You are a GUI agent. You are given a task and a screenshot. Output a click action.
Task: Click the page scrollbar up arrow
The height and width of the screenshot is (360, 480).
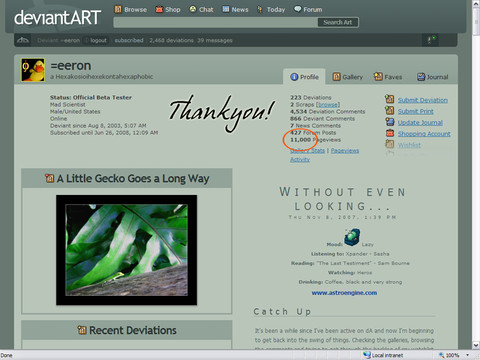tap(476, 4)
